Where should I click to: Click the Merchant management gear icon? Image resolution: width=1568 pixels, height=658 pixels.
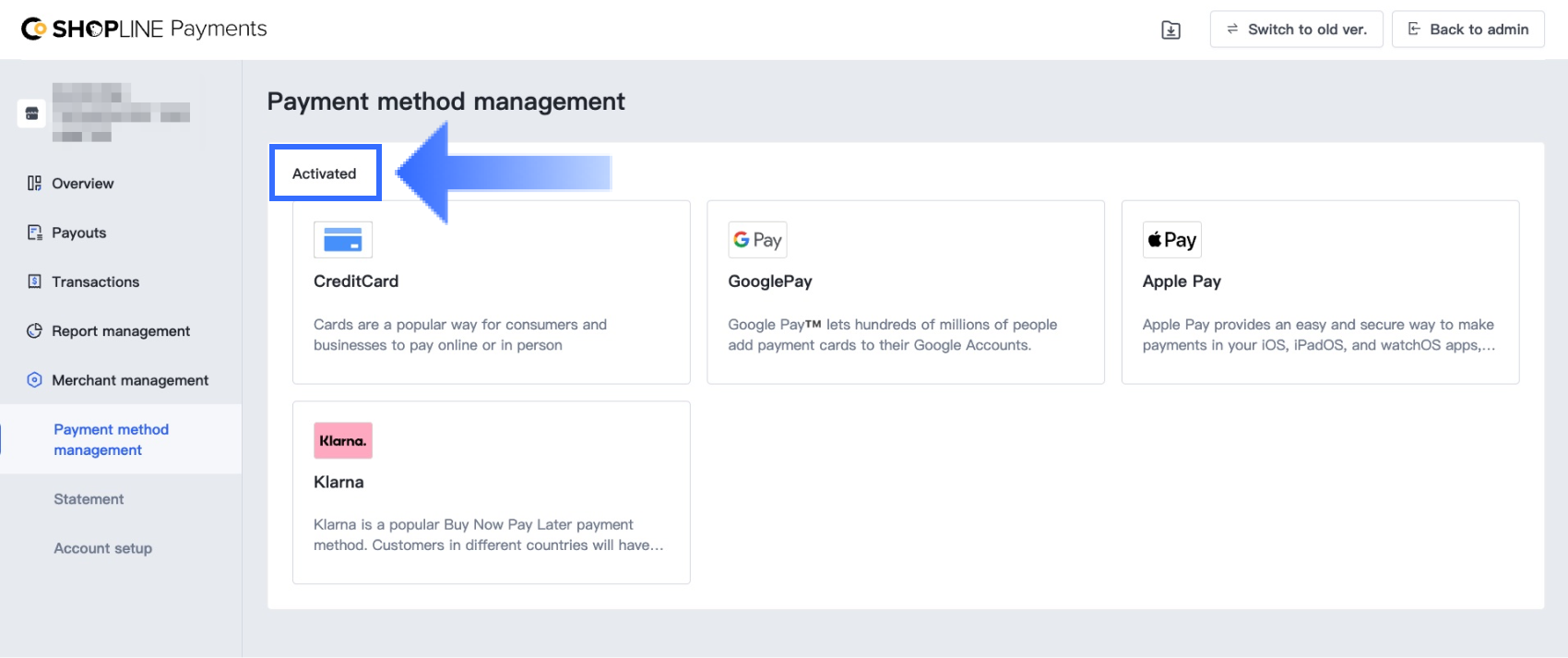(x=34, y=379)
